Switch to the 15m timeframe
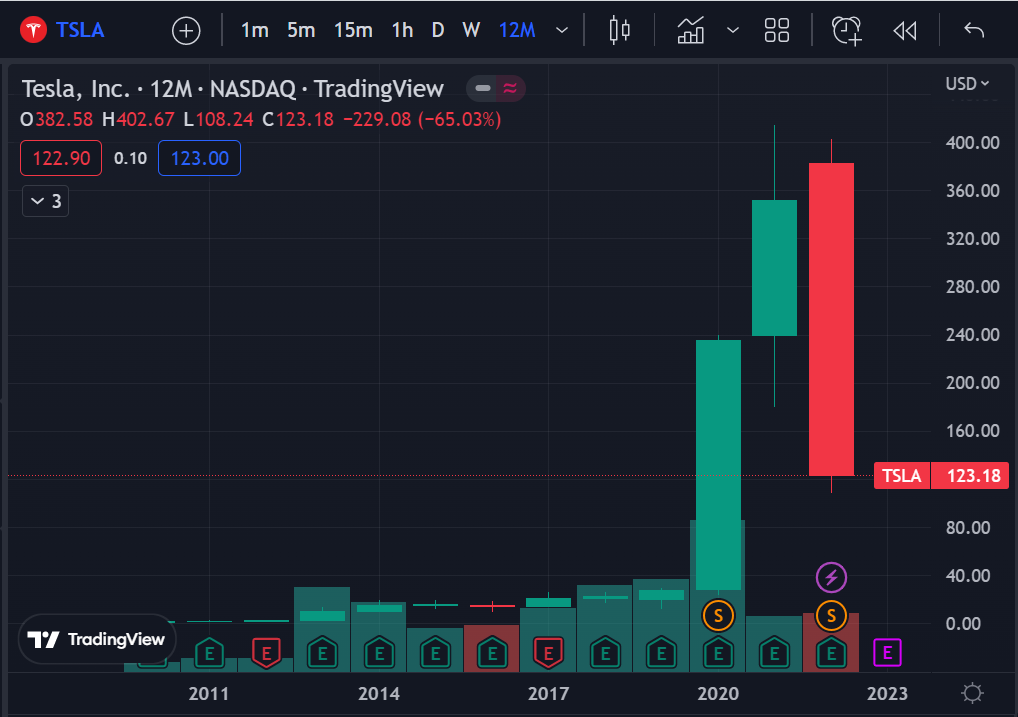 (353, 30)
